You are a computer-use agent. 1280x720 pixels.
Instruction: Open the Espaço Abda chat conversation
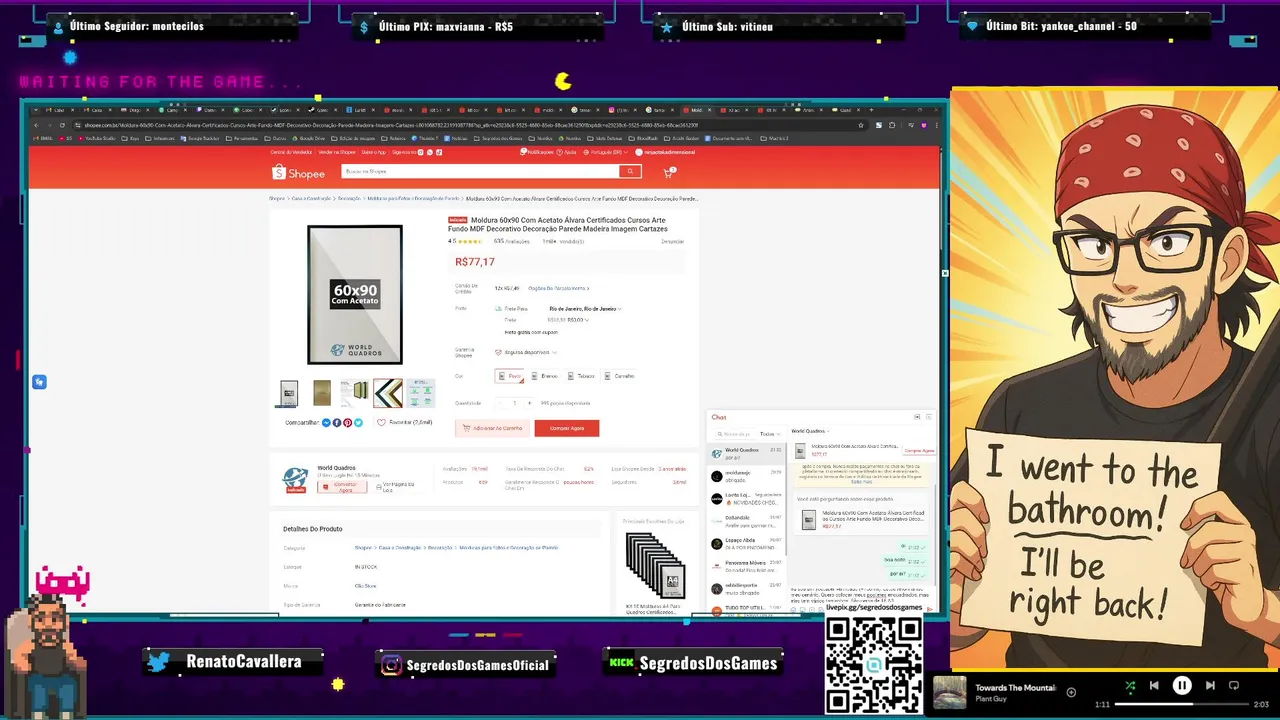[747, 543]
